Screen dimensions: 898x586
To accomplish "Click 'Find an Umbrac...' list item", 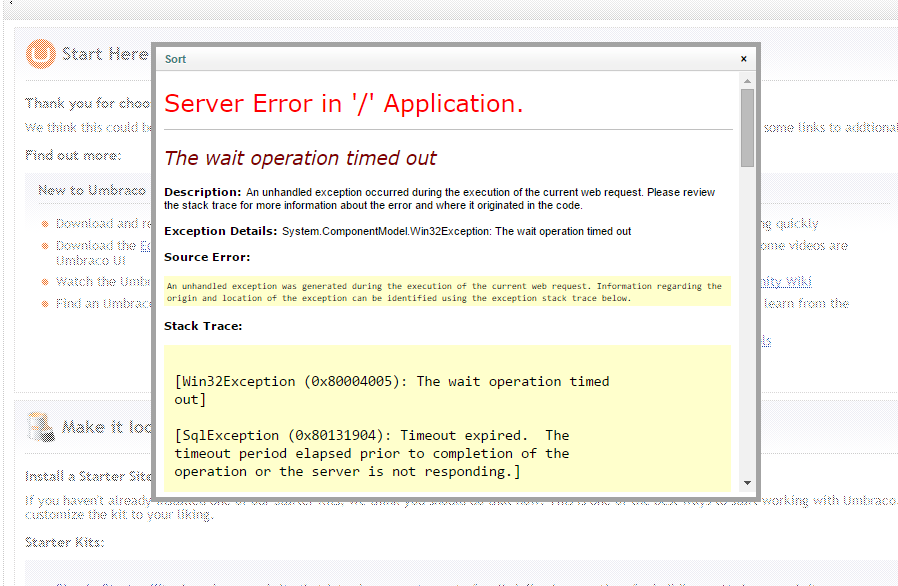I will click(103, 304).
